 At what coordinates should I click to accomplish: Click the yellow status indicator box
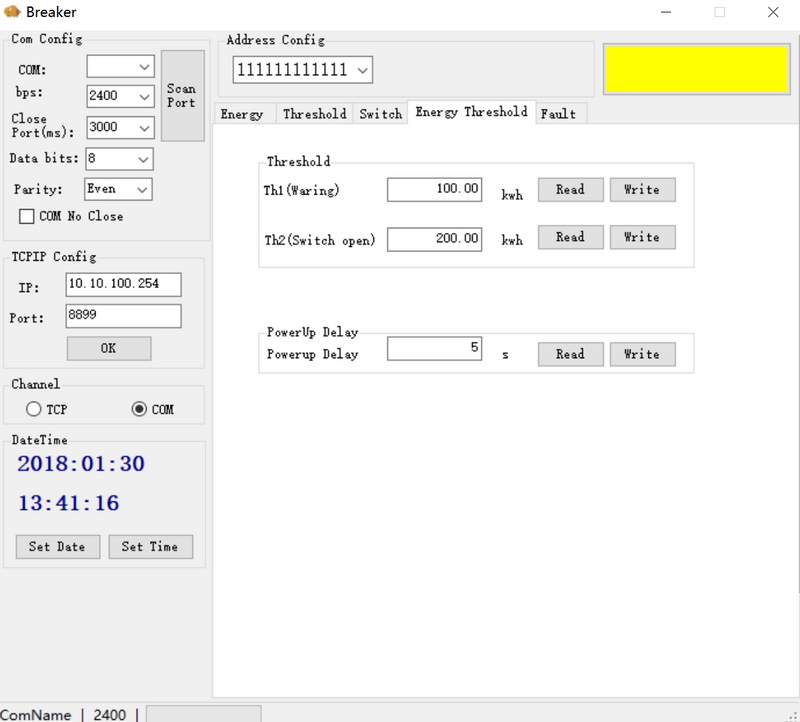697,70
